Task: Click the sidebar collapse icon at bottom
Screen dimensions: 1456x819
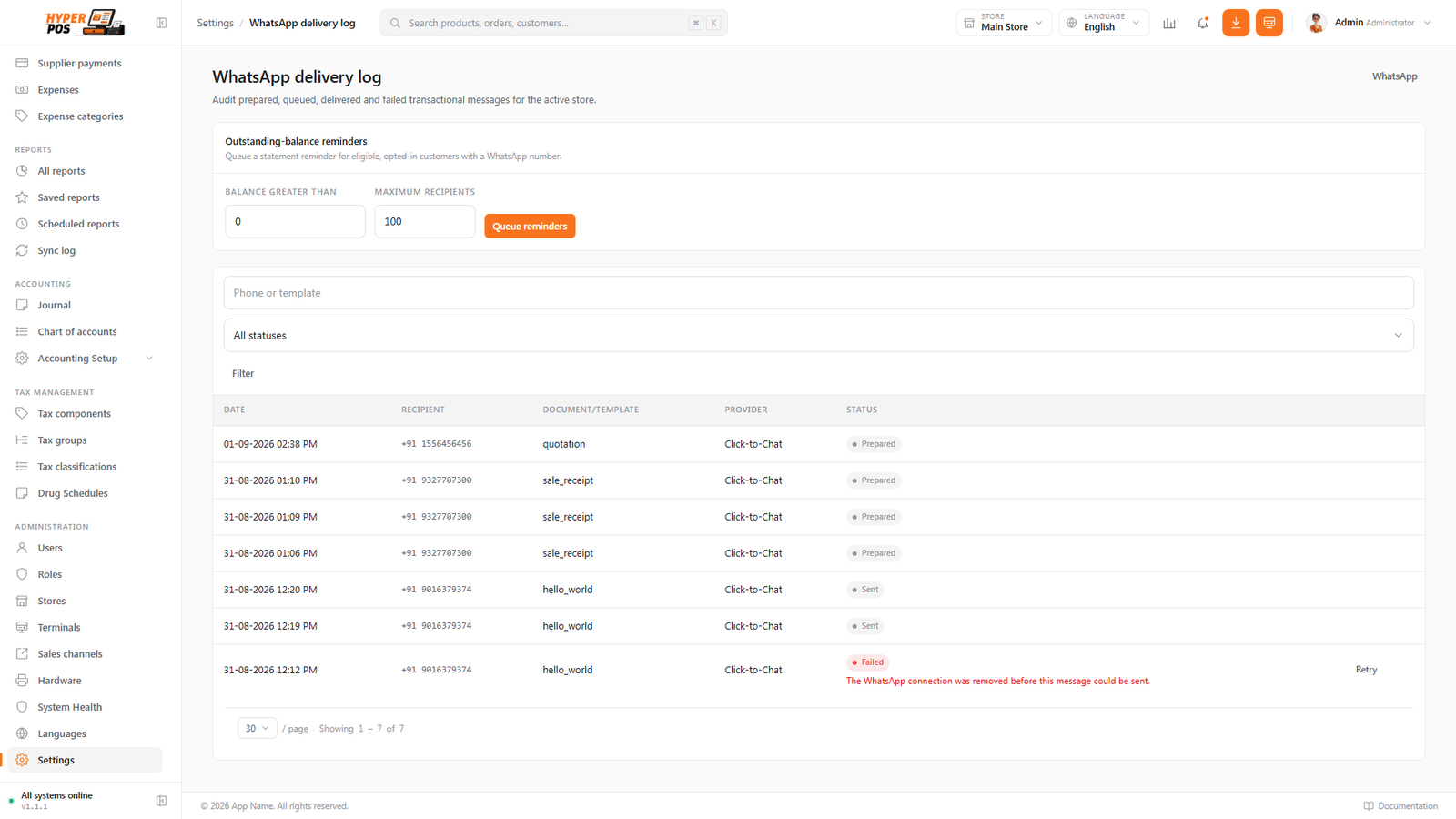Action: point(161,801)
